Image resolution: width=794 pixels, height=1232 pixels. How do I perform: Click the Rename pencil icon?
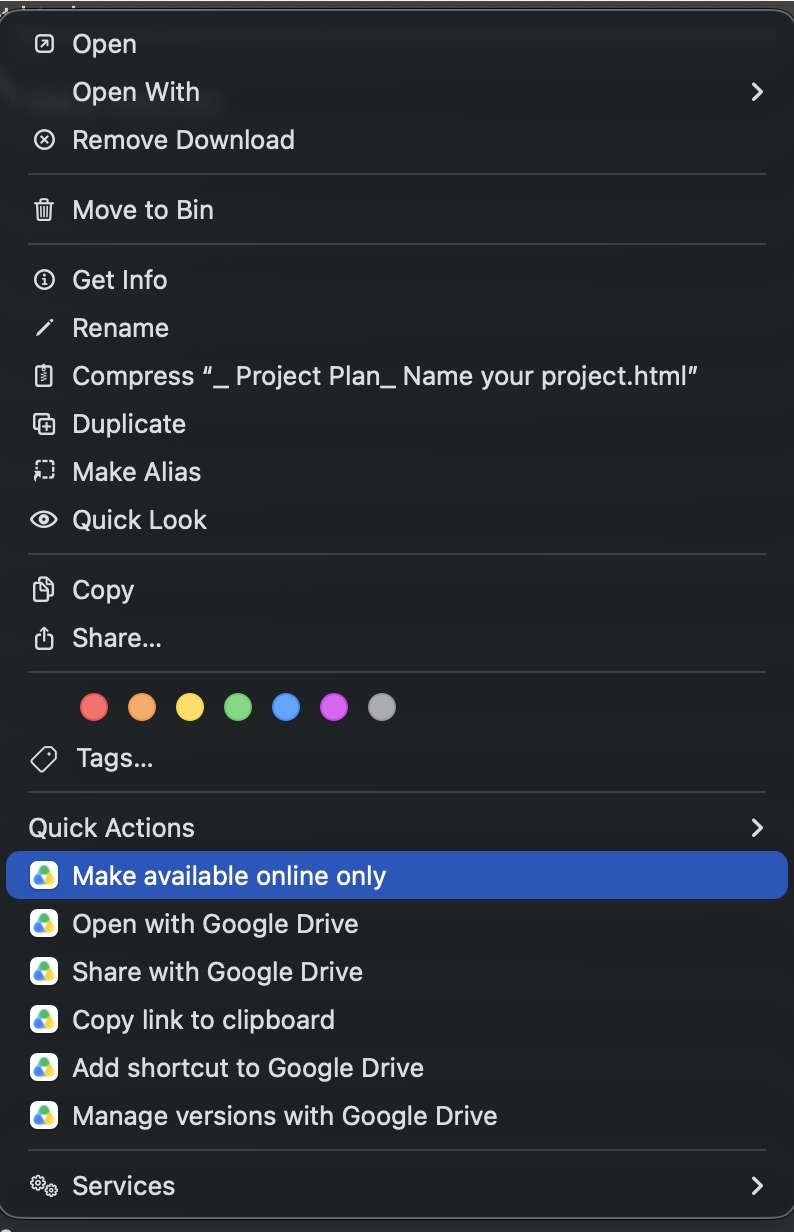[44, 328]
